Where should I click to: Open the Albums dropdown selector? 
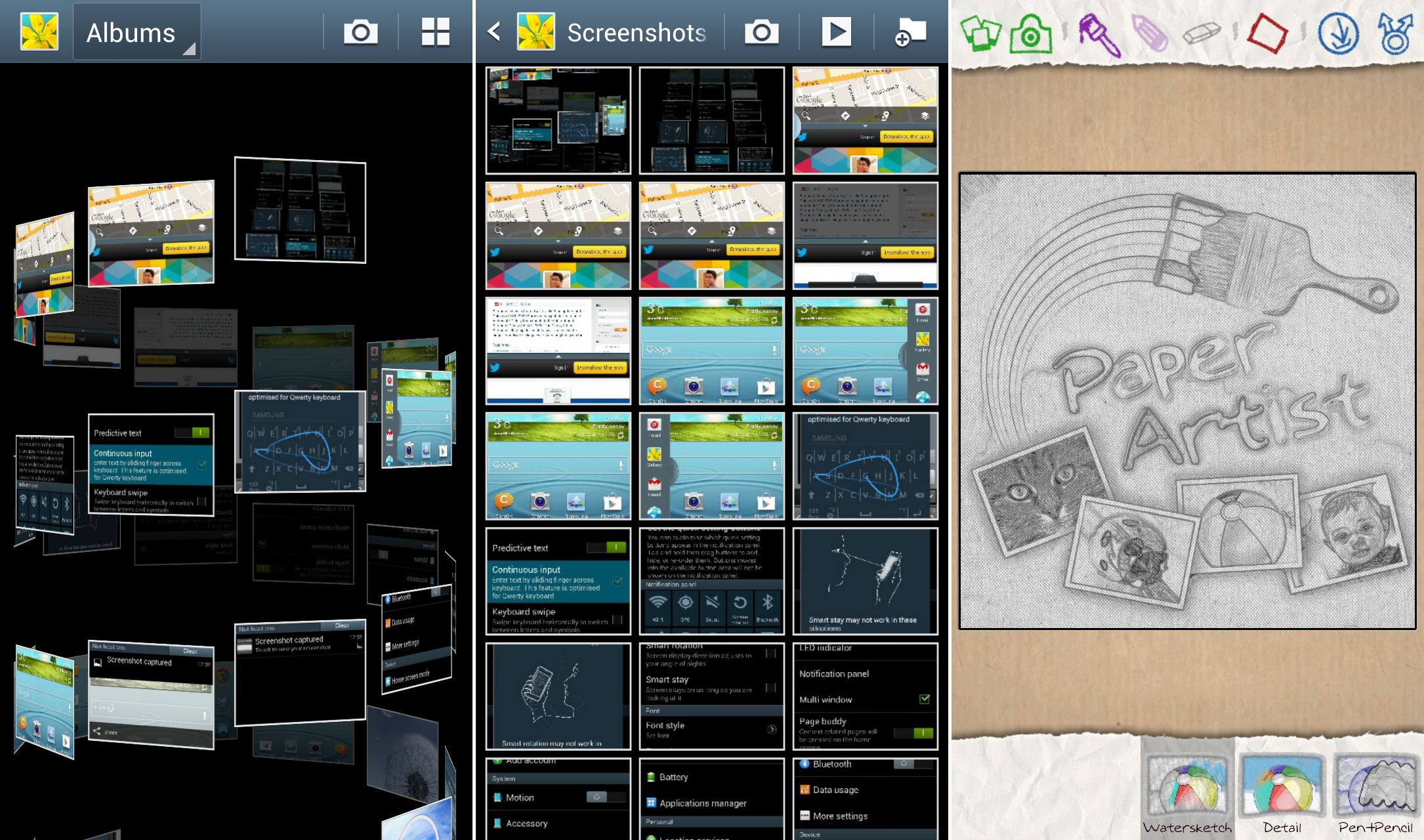coord(136,33)
